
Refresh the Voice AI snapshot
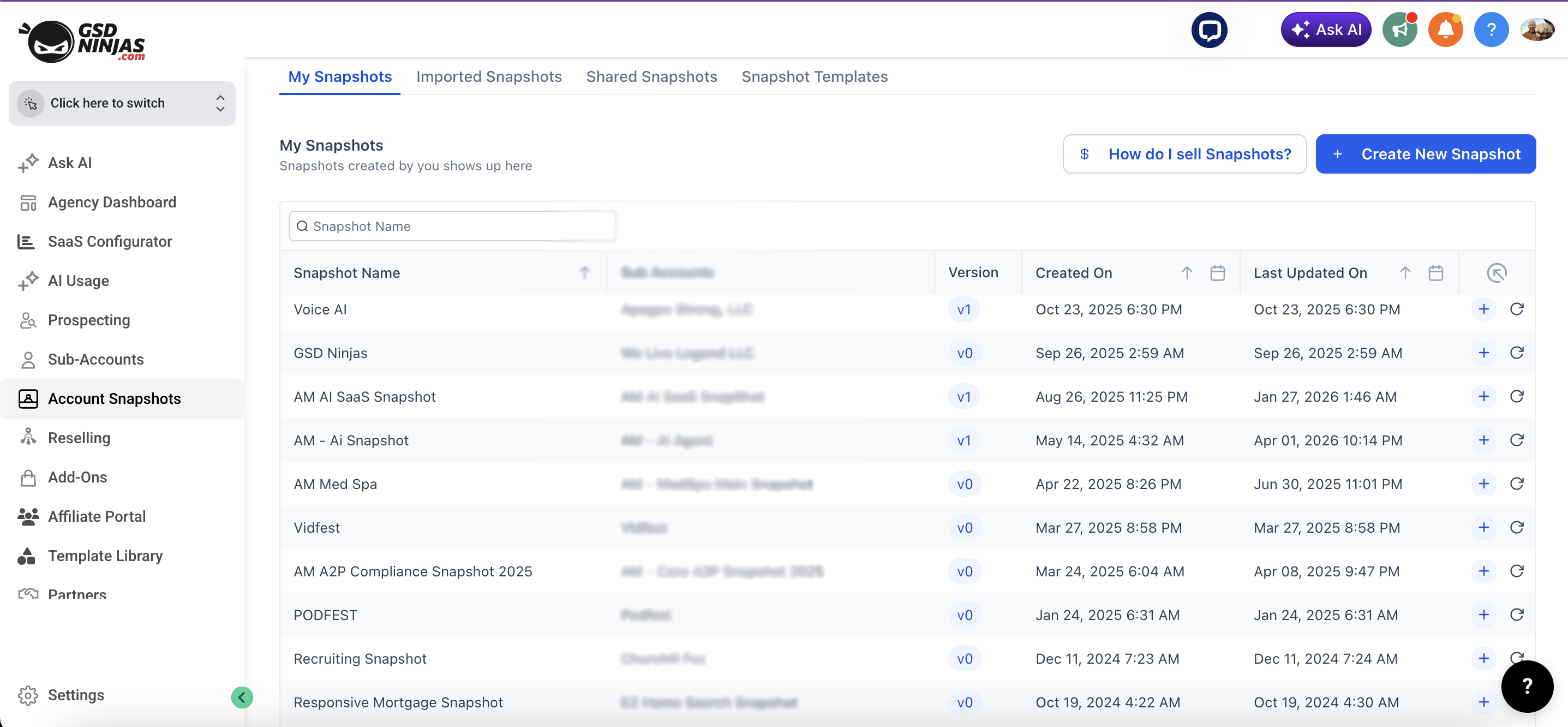1516,309
